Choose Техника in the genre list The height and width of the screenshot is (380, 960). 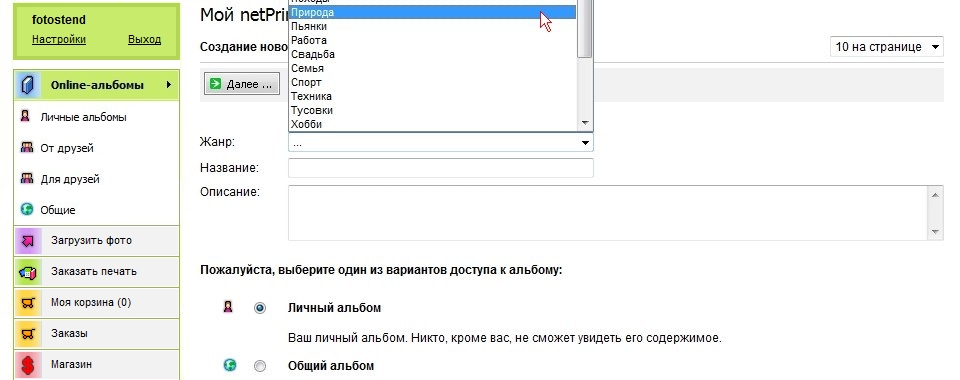coord(432,97)
